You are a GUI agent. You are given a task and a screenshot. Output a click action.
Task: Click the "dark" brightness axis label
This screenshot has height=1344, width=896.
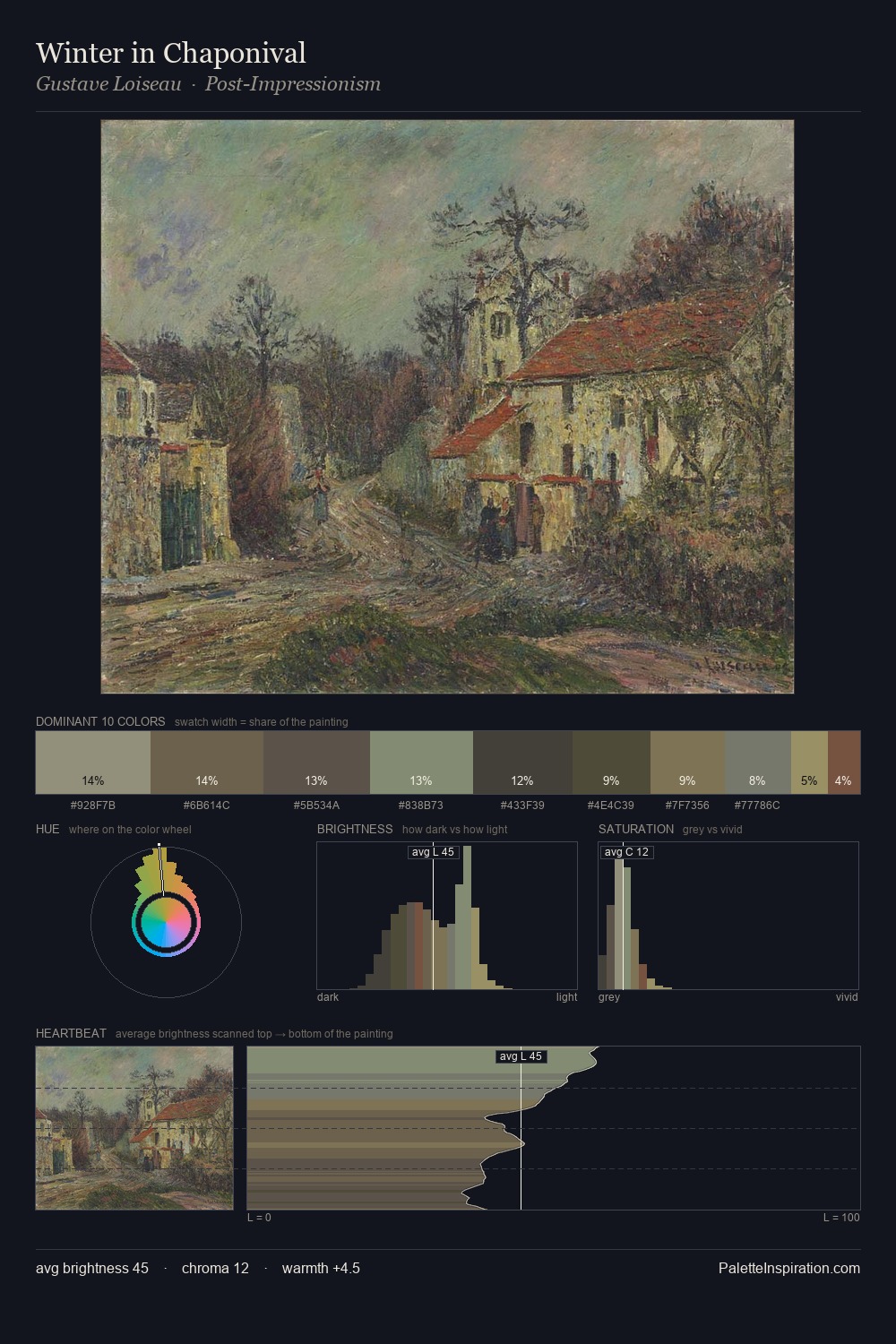click(x=328, y=996)
